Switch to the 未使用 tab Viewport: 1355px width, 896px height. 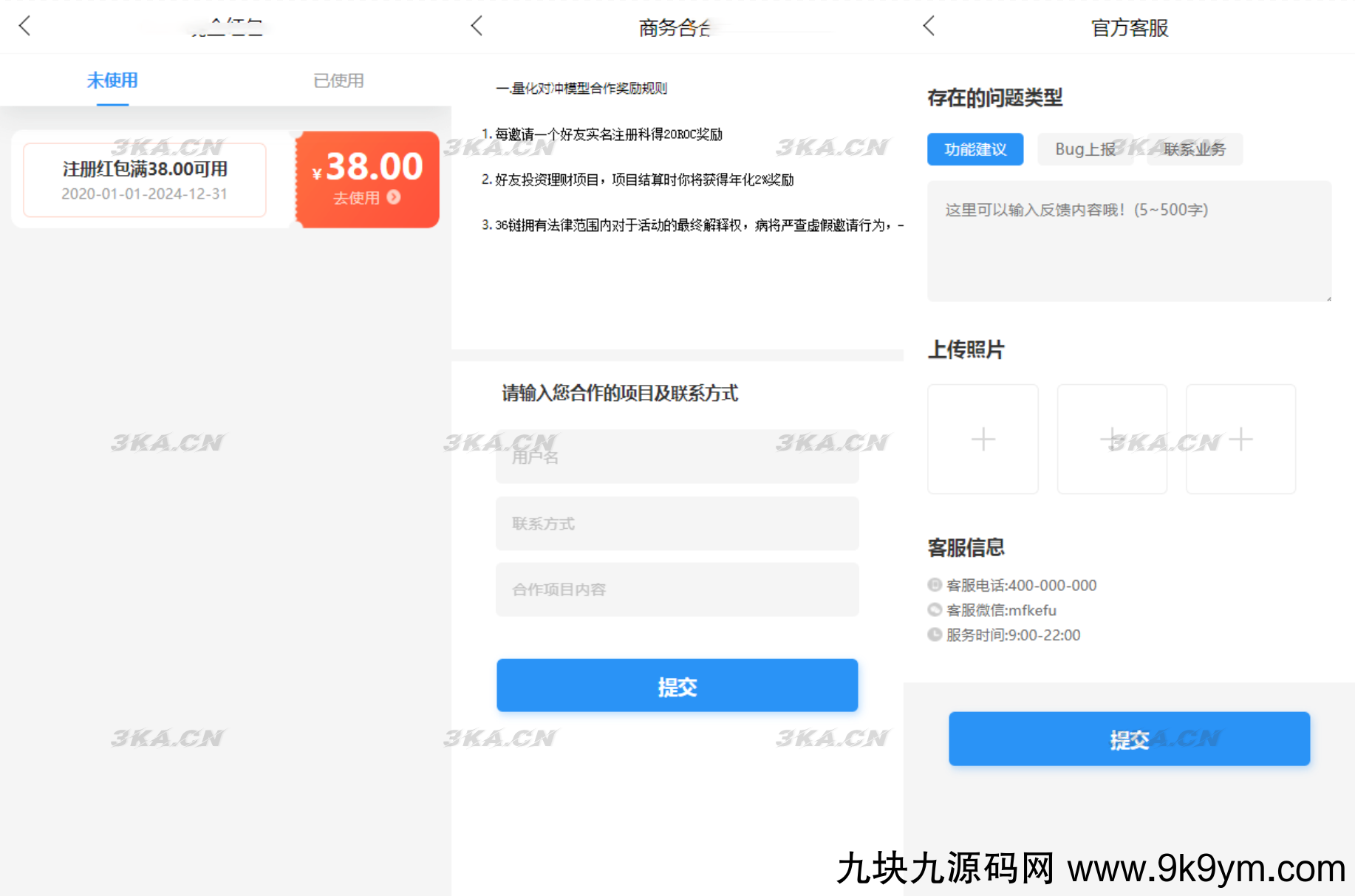(x=112, y=81)
